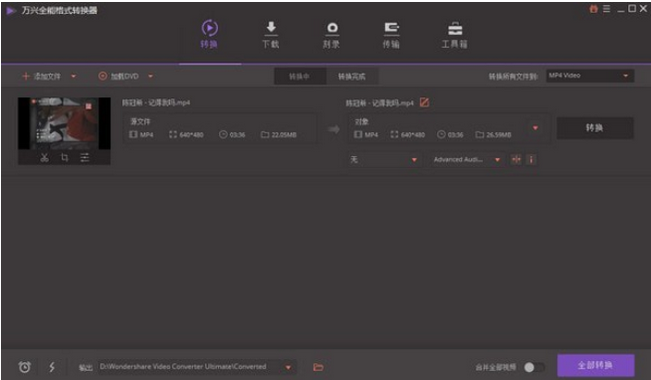Open the 刻录 (Burn) tab
The width and height of the screenshot is (651, 380).
tap(331, 35)
